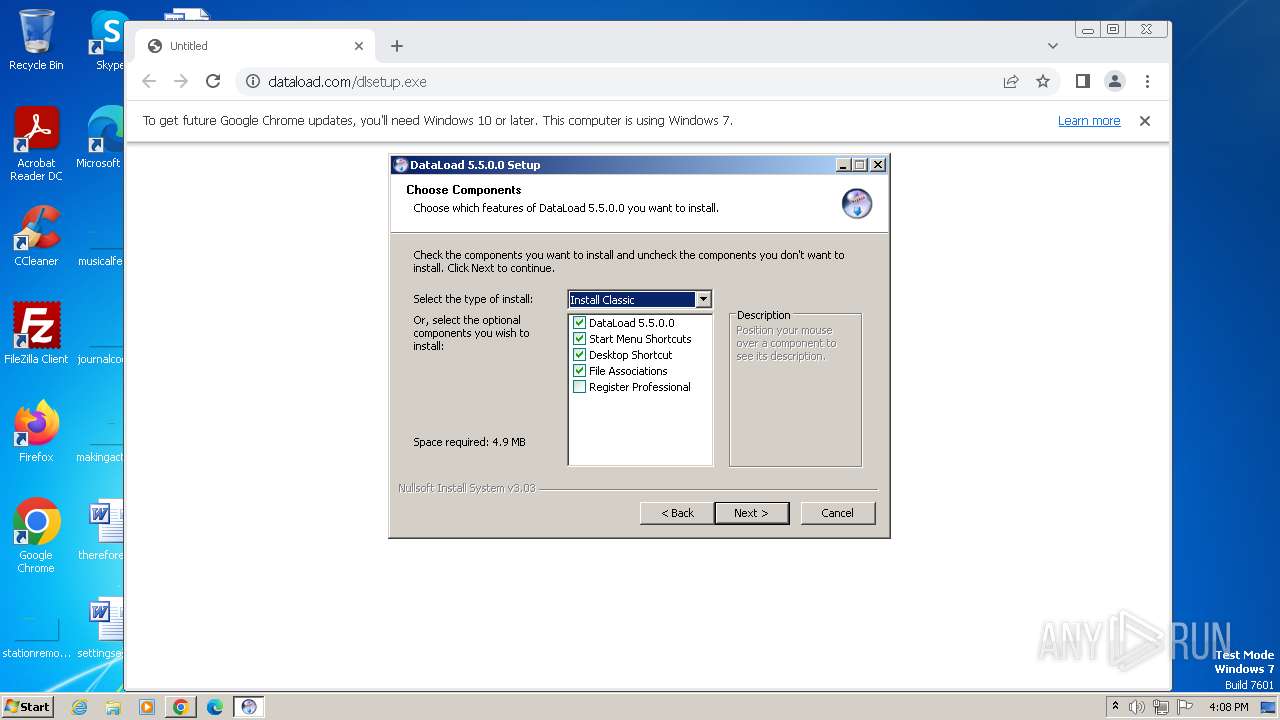This screenshot has width=1280, height=720.
Task: Open the Skype desktop shortcut
Action: tap(106, 40)
